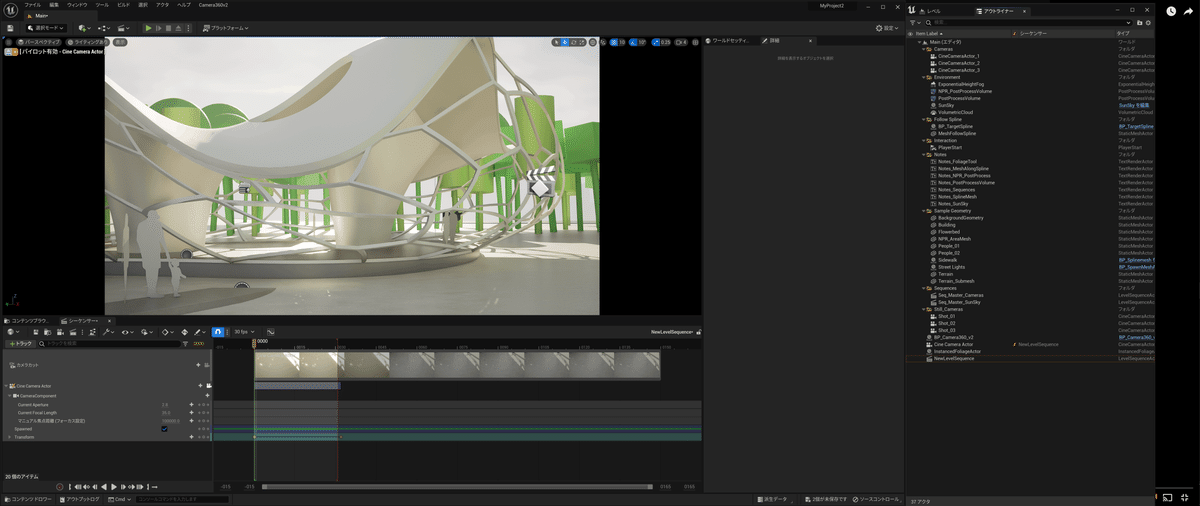This screenshot has width=1200, height=506.
Task: Click the console command input field
Action: coord(182,499)
